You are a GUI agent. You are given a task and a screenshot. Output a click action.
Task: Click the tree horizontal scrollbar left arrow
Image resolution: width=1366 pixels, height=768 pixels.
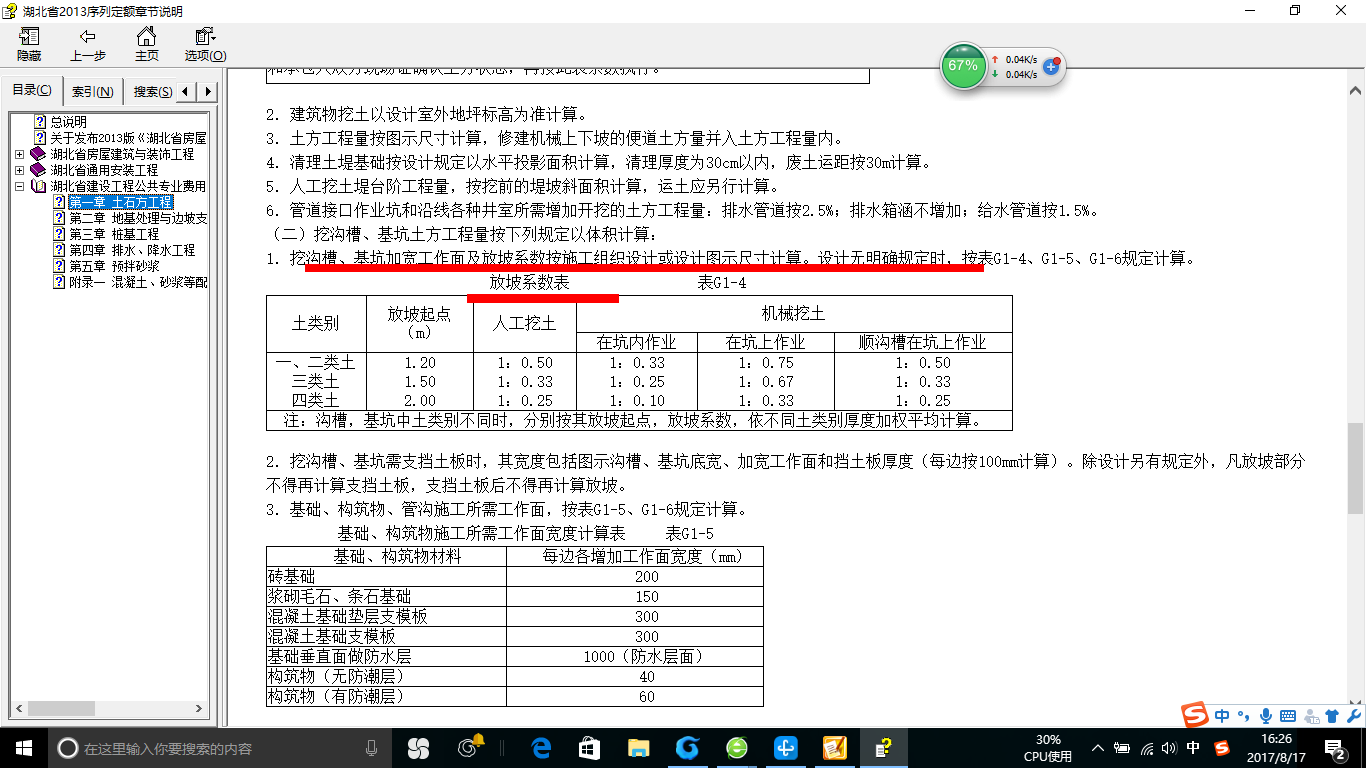[x=17, y=711]
